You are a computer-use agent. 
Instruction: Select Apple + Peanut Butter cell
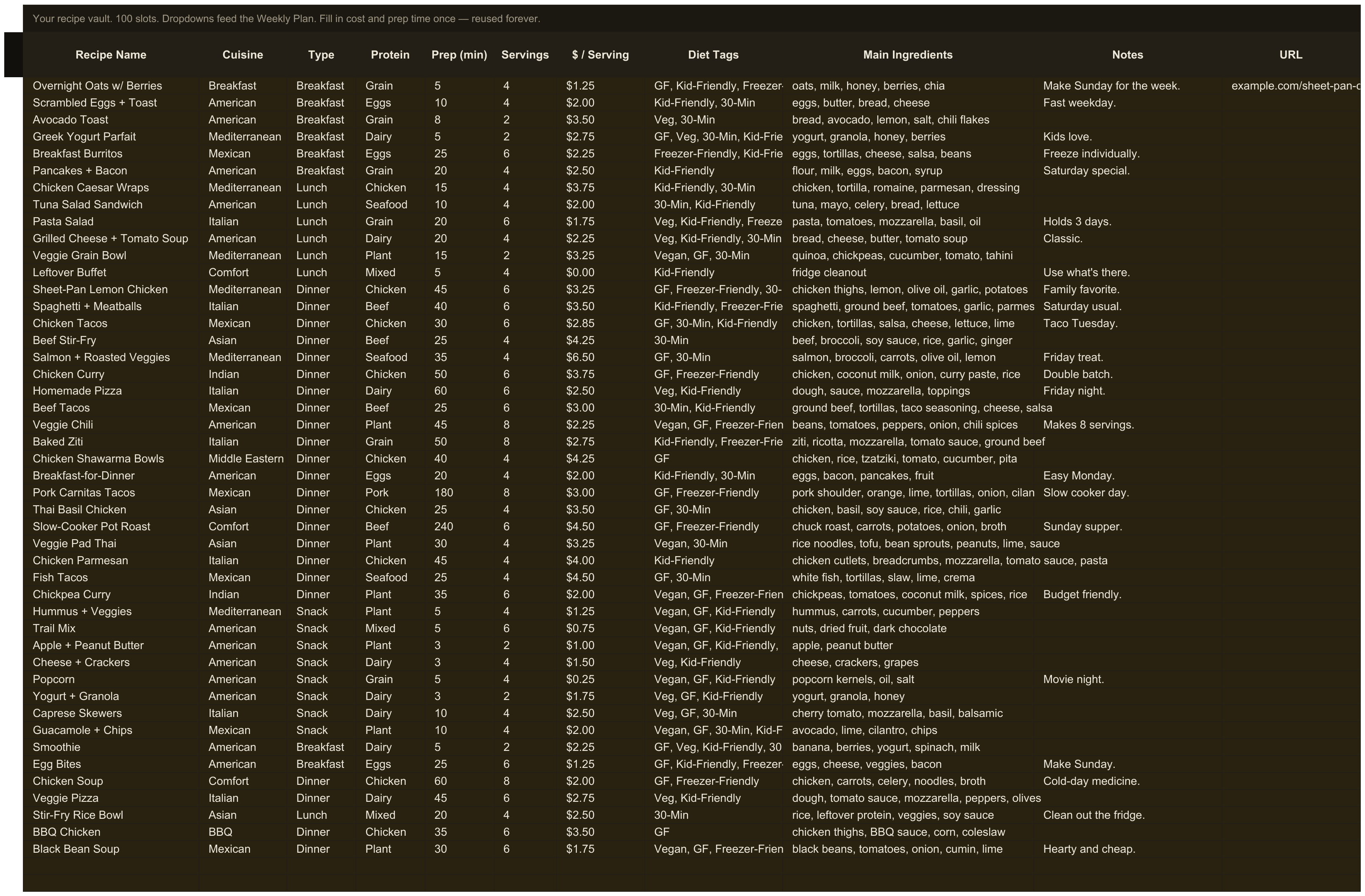click(x=111, y=645)
